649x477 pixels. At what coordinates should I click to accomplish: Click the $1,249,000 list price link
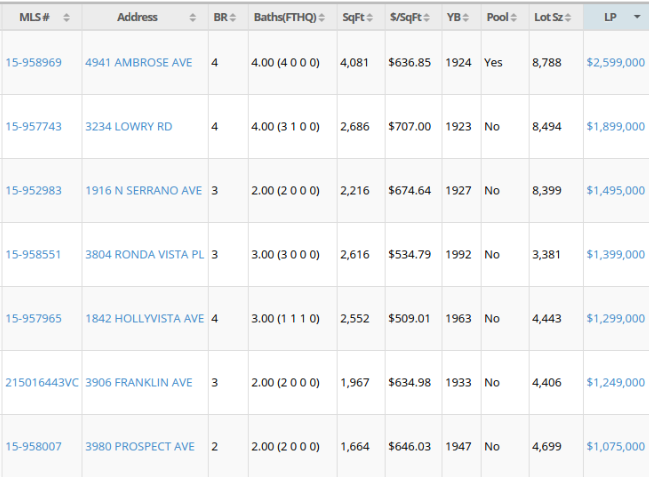coord(615,383)
